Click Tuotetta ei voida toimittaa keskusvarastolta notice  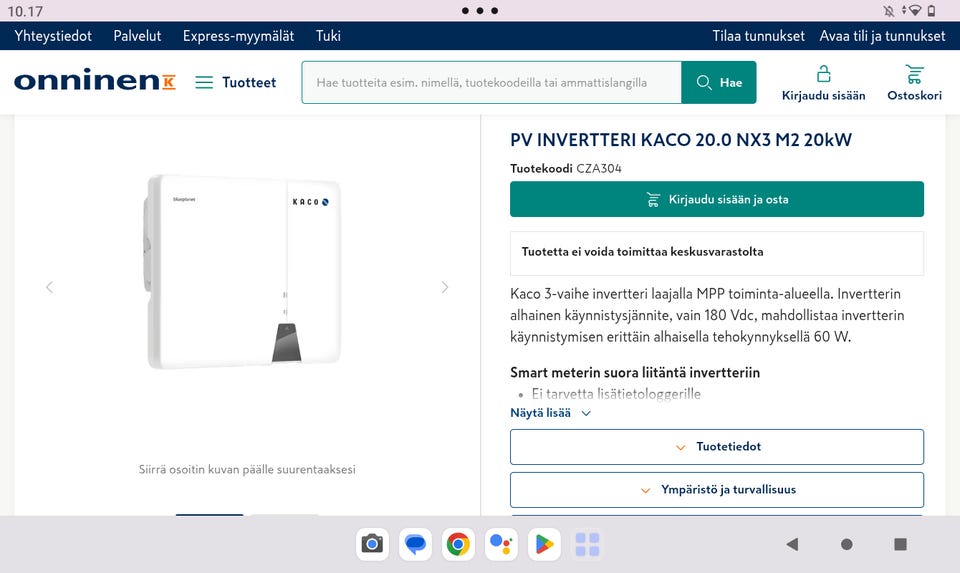tap(716, 253)
